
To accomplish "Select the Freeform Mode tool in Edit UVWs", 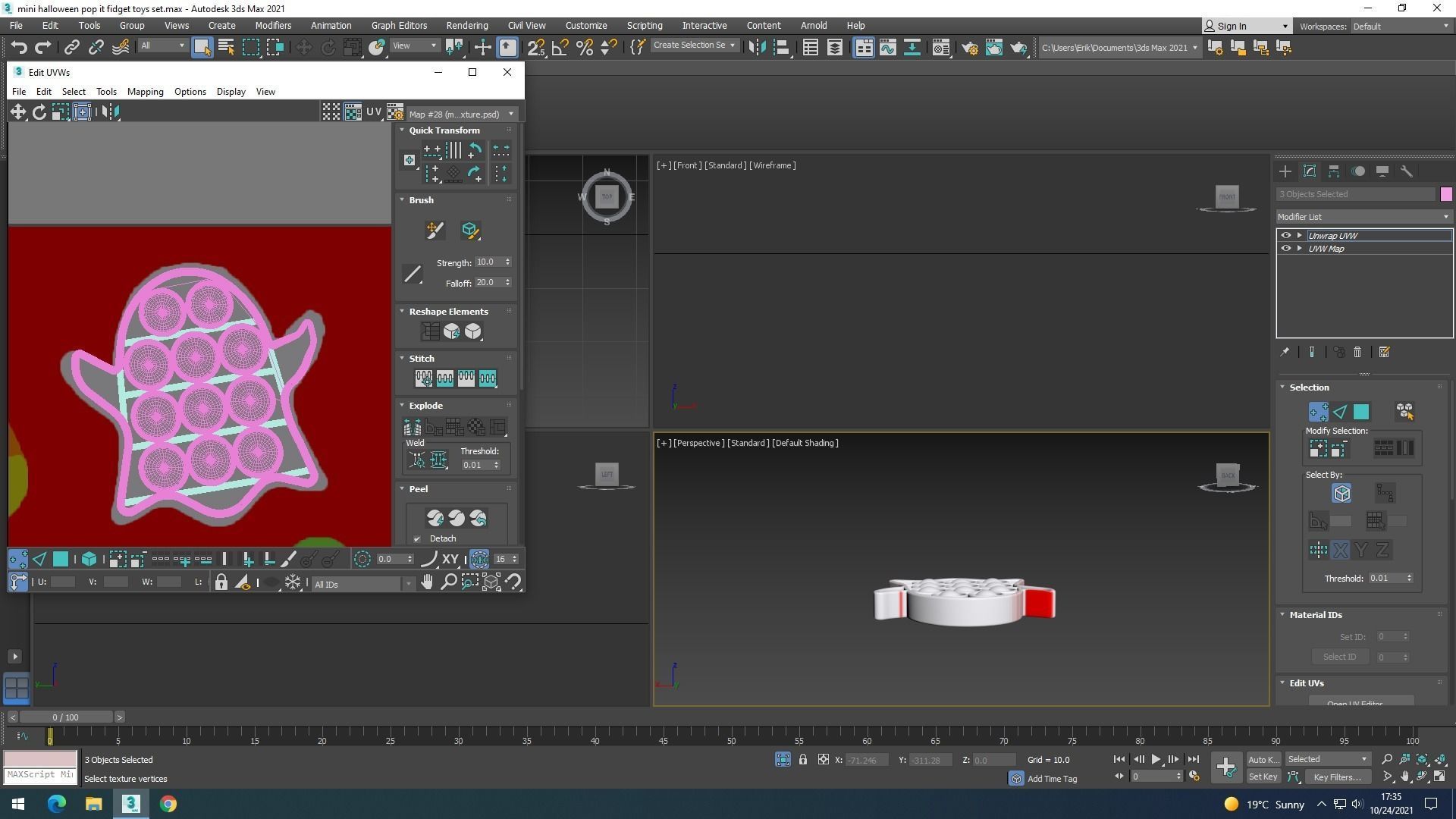I will [82, 112].
